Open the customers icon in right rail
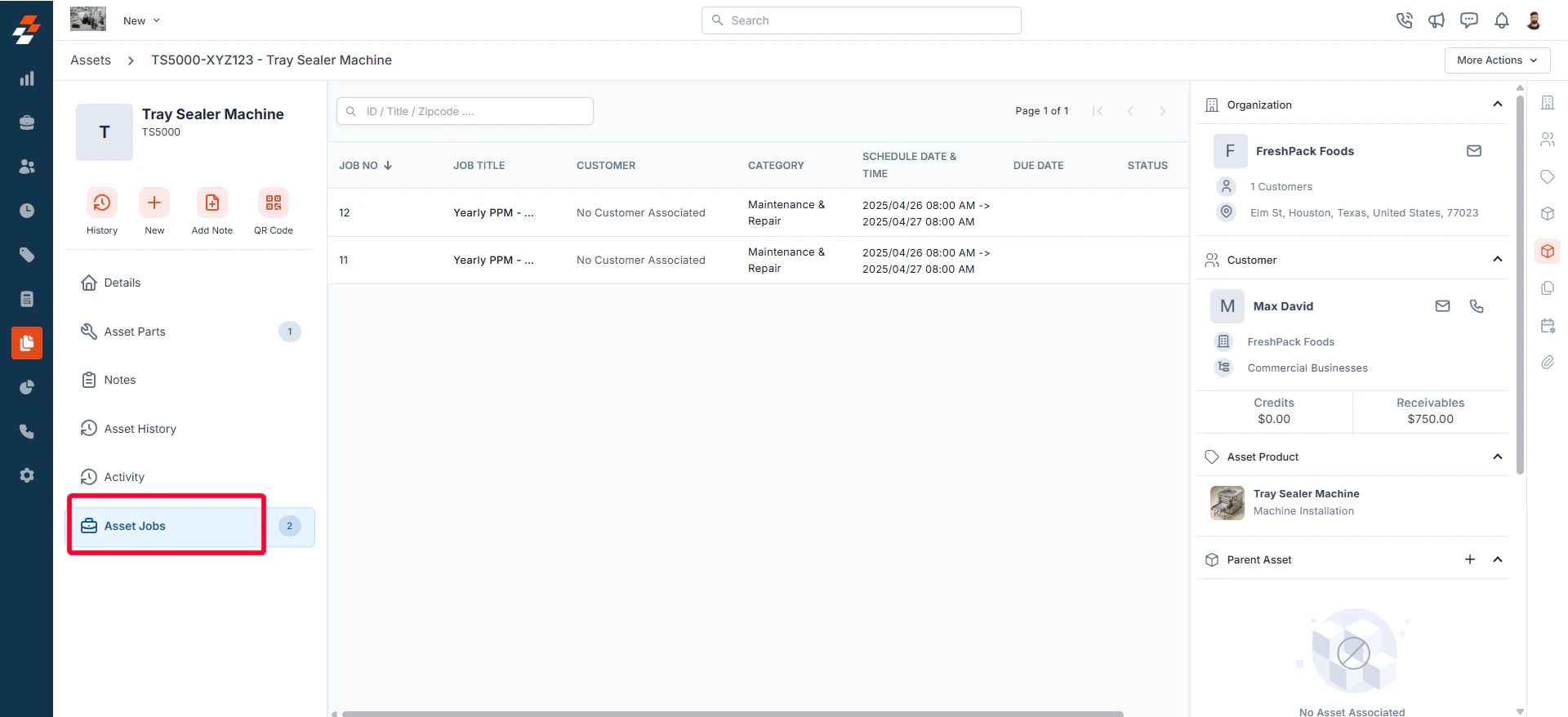 click(x=1548, y=140)
